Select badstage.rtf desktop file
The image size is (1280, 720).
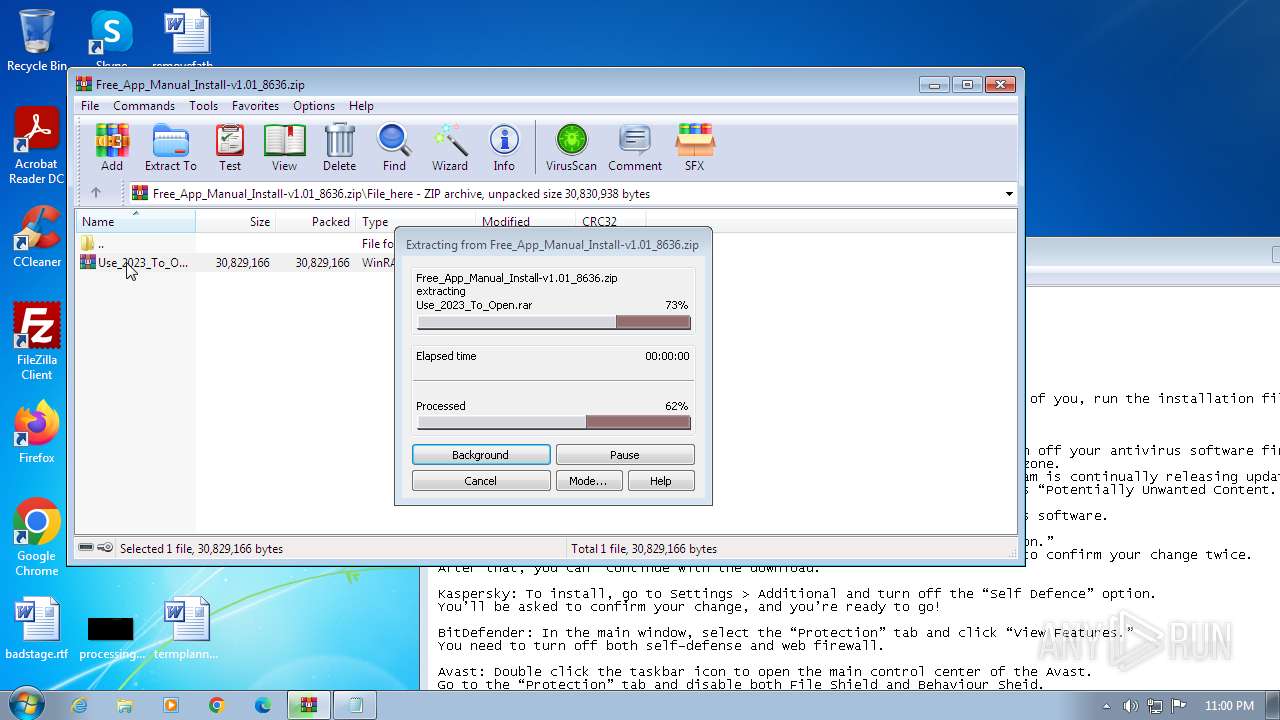[x=37, y=629]
